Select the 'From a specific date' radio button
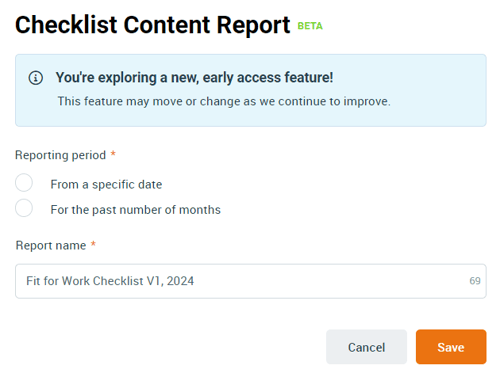The image size is (500, 373). [24, 182]
